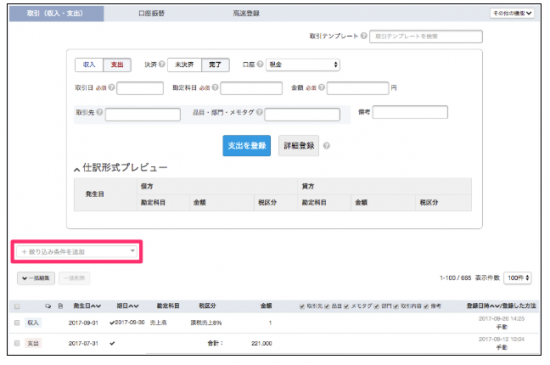The height and width of the screenshot is (365, 550).
Task: Click date 2017-07-31 in table
Action: [x=83, y=343]
